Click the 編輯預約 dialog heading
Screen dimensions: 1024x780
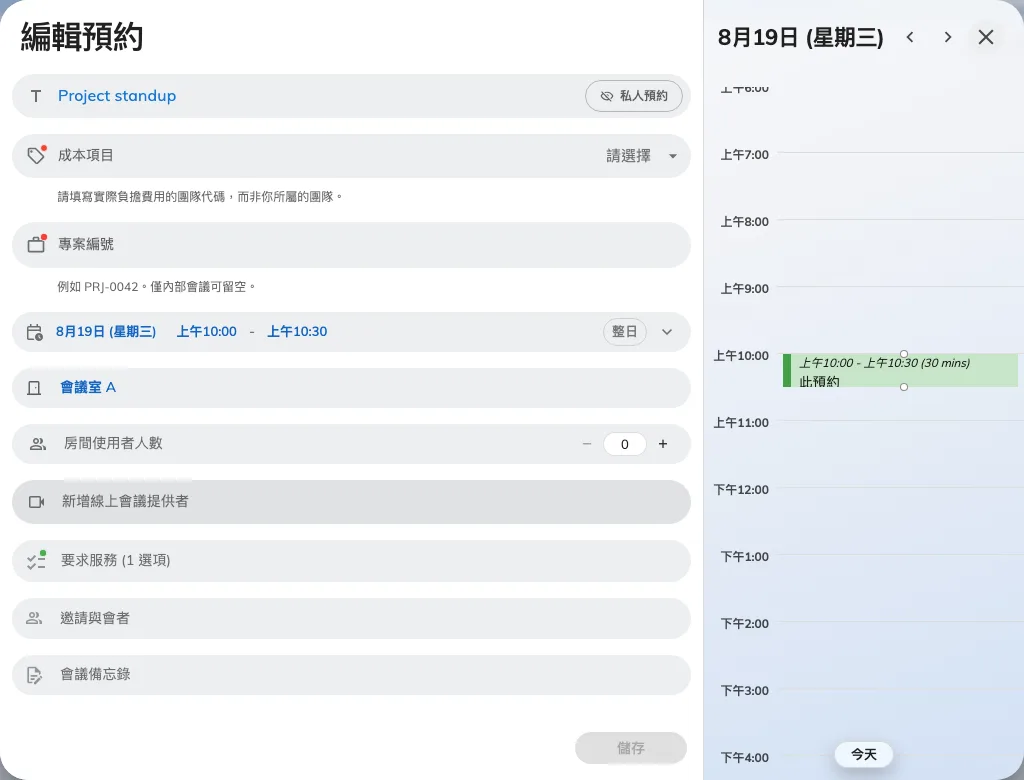(x=82, y=37)
